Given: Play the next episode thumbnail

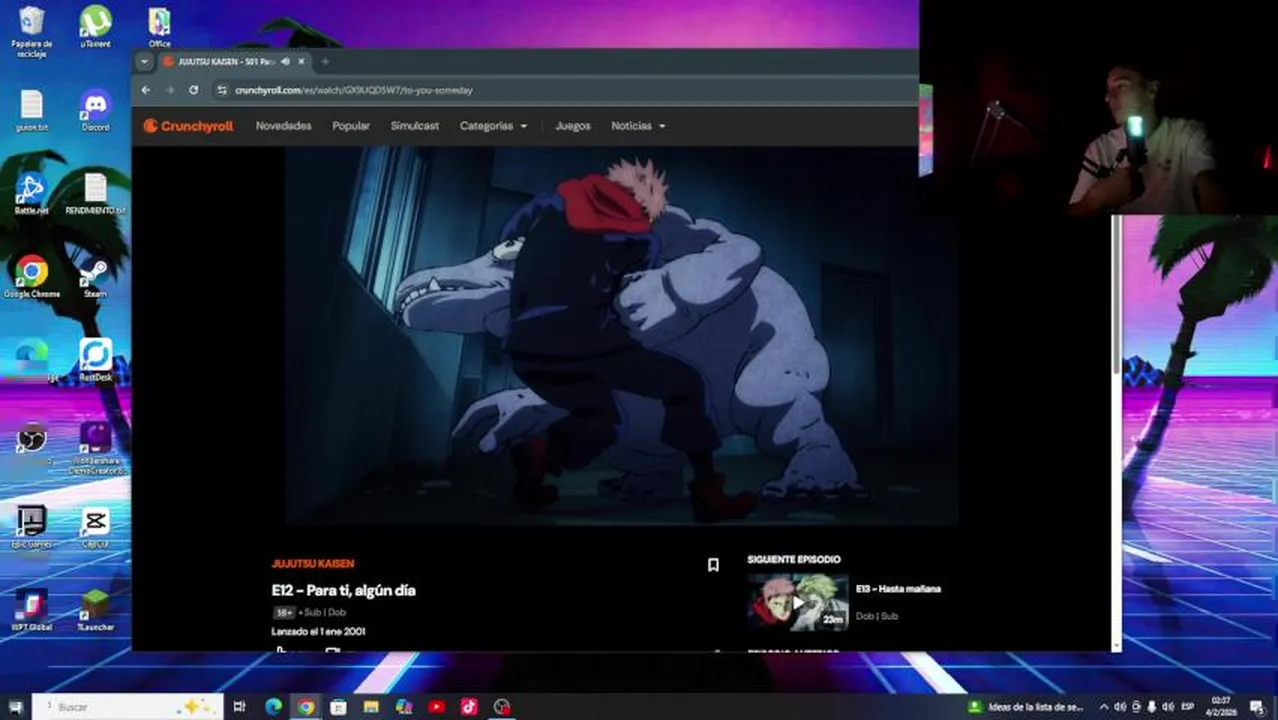Looking at the screenshot, I should click(798, 602).
